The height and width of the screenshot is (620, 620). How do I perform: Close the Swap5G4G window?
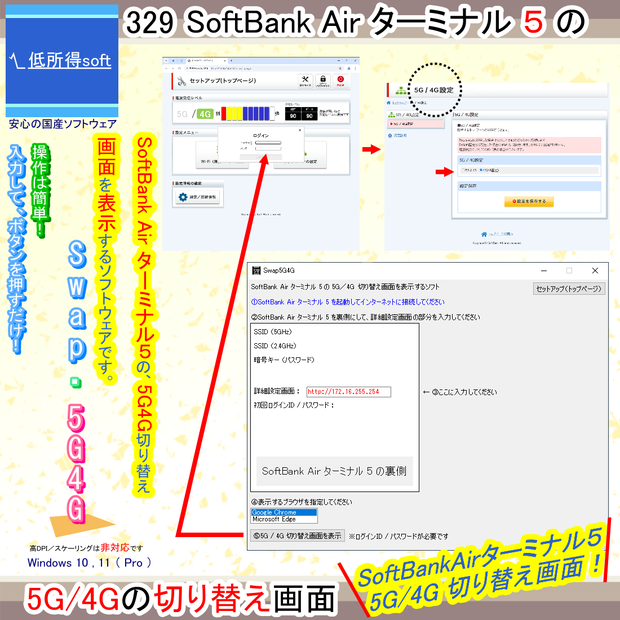click(595, 270)
